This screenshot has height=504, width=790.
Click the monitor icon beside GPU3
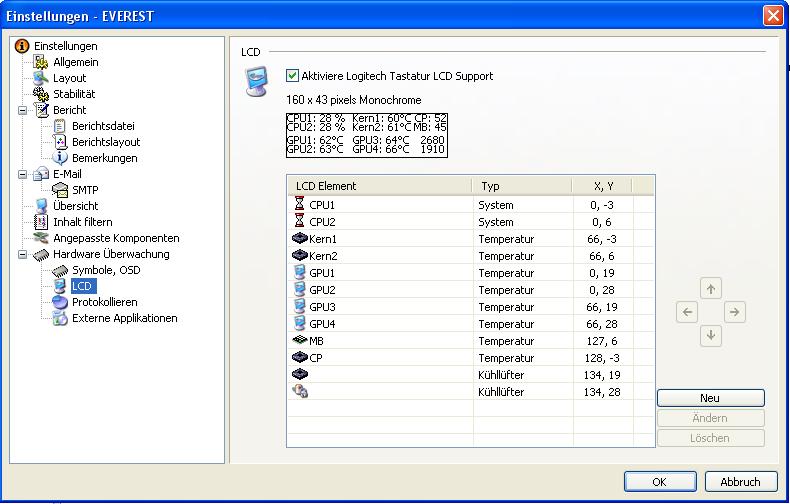[299, 306]
